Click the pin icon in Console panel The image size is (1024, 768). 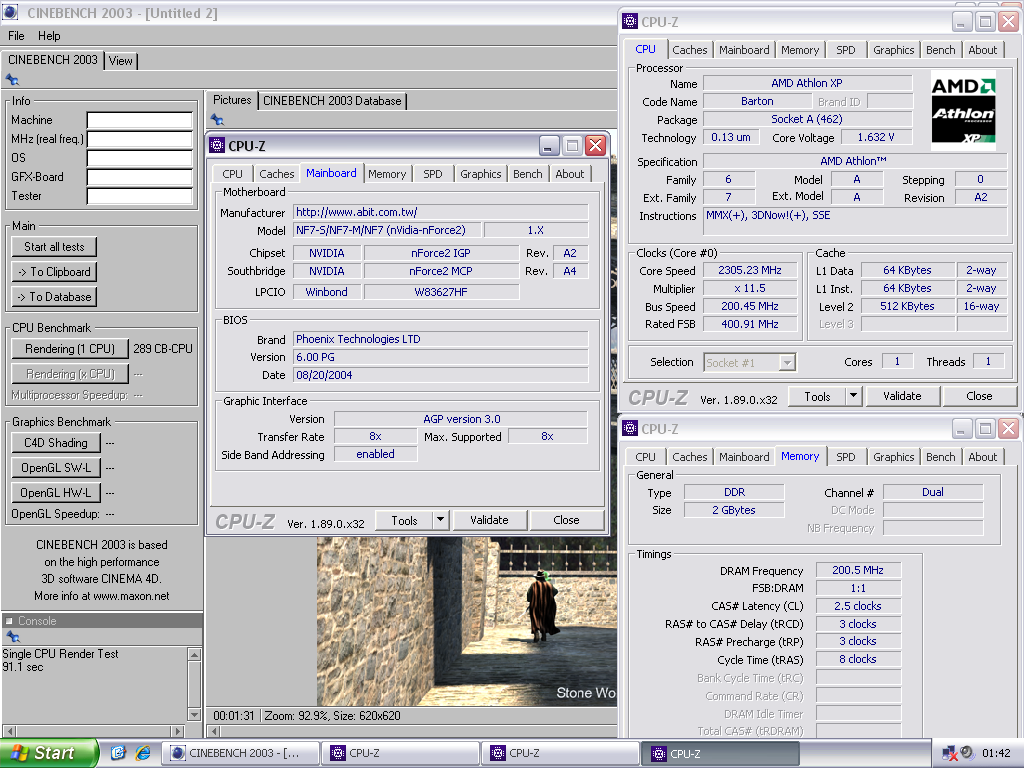[12, 637]
